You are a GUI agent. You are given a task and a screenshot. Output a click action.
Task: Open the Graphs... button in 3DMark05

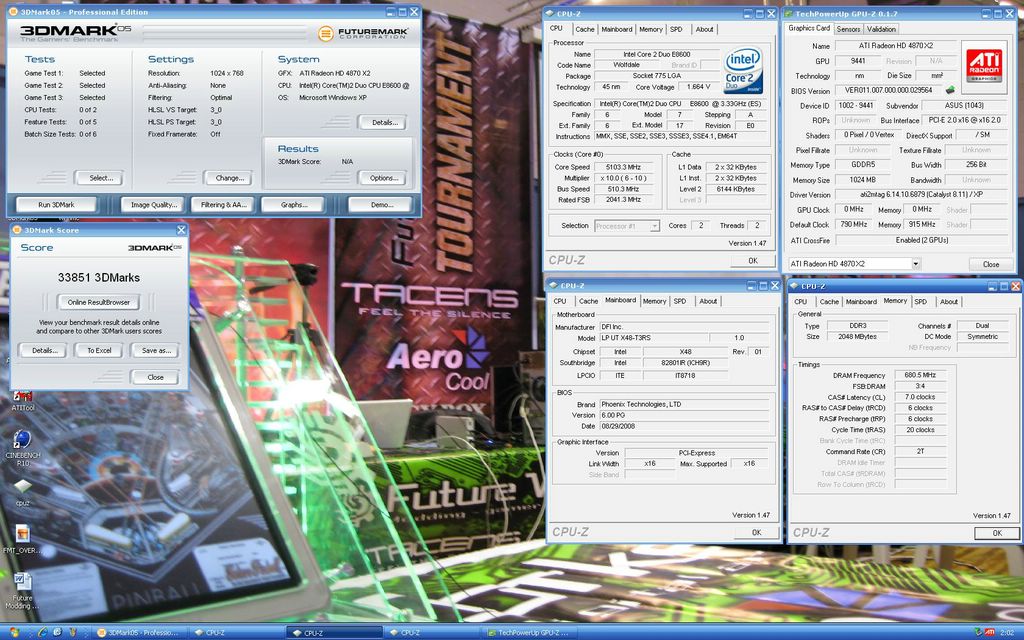point(294,205)
